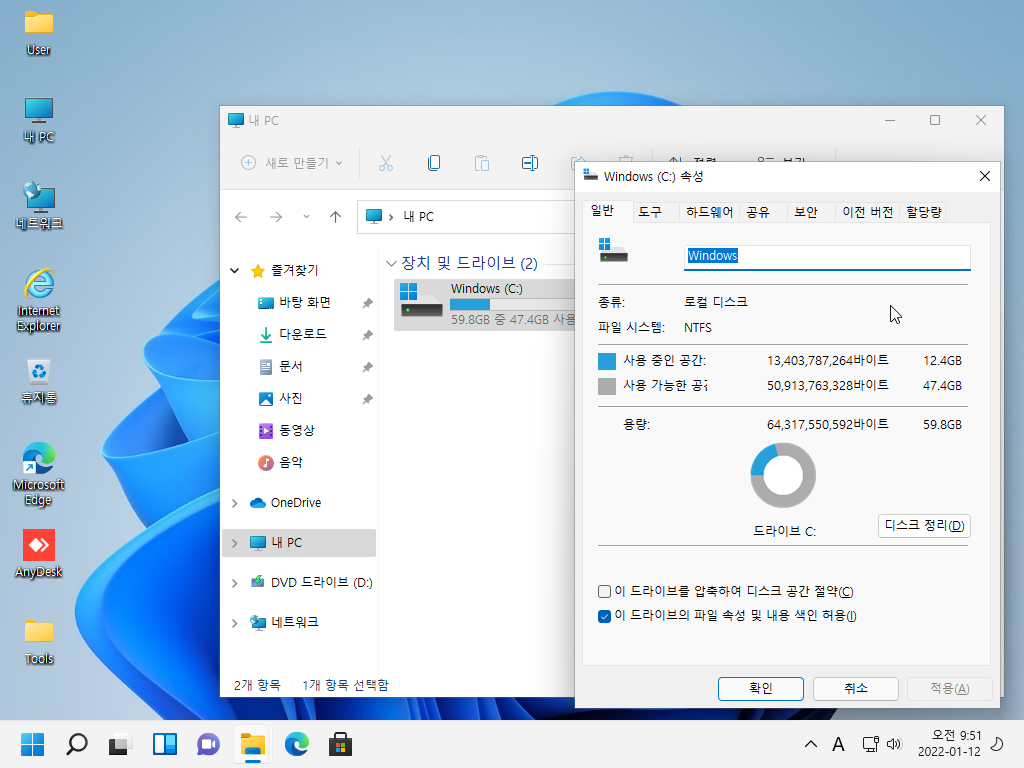1024x768 pixels.
Task: Open the 새로 만들기 dropdown
Action: (291, 163)
